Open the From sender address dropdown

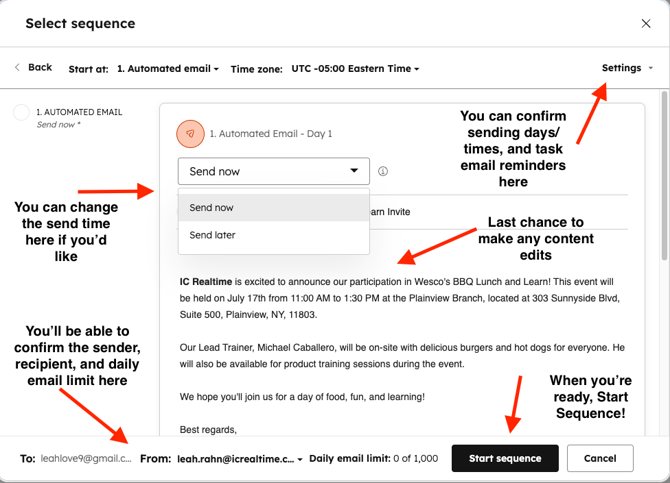(x=240, y=459)
